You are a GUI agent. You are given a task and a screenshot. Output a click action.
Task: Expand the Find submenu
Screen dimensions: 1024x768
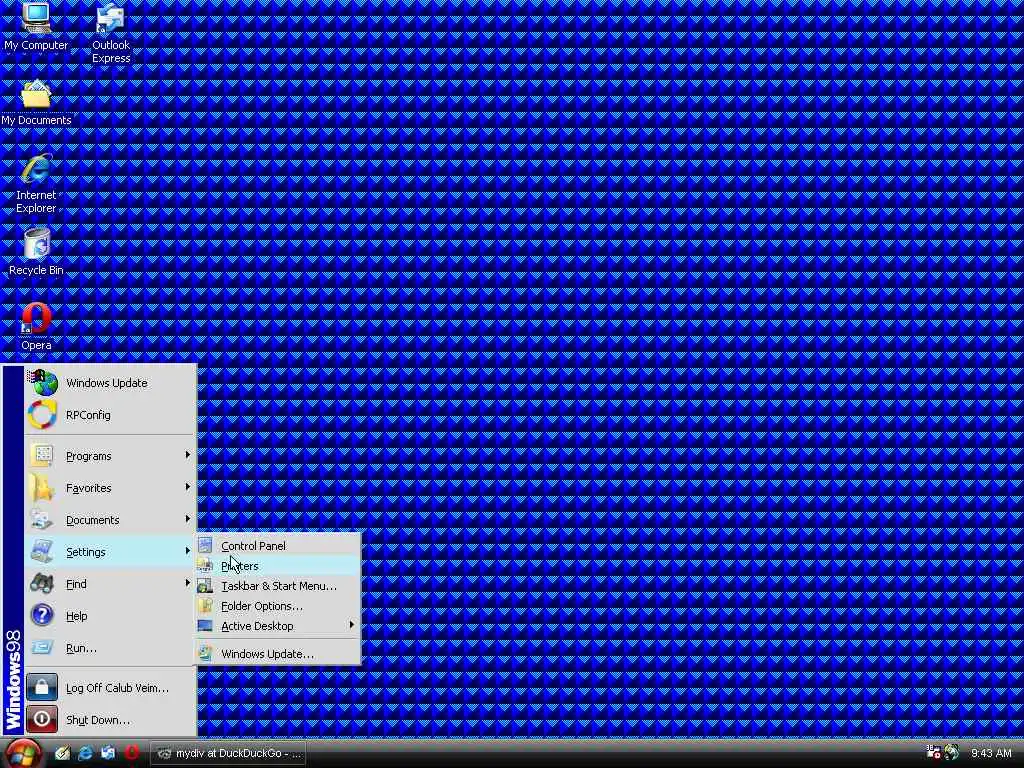click(x=110, y=584)
